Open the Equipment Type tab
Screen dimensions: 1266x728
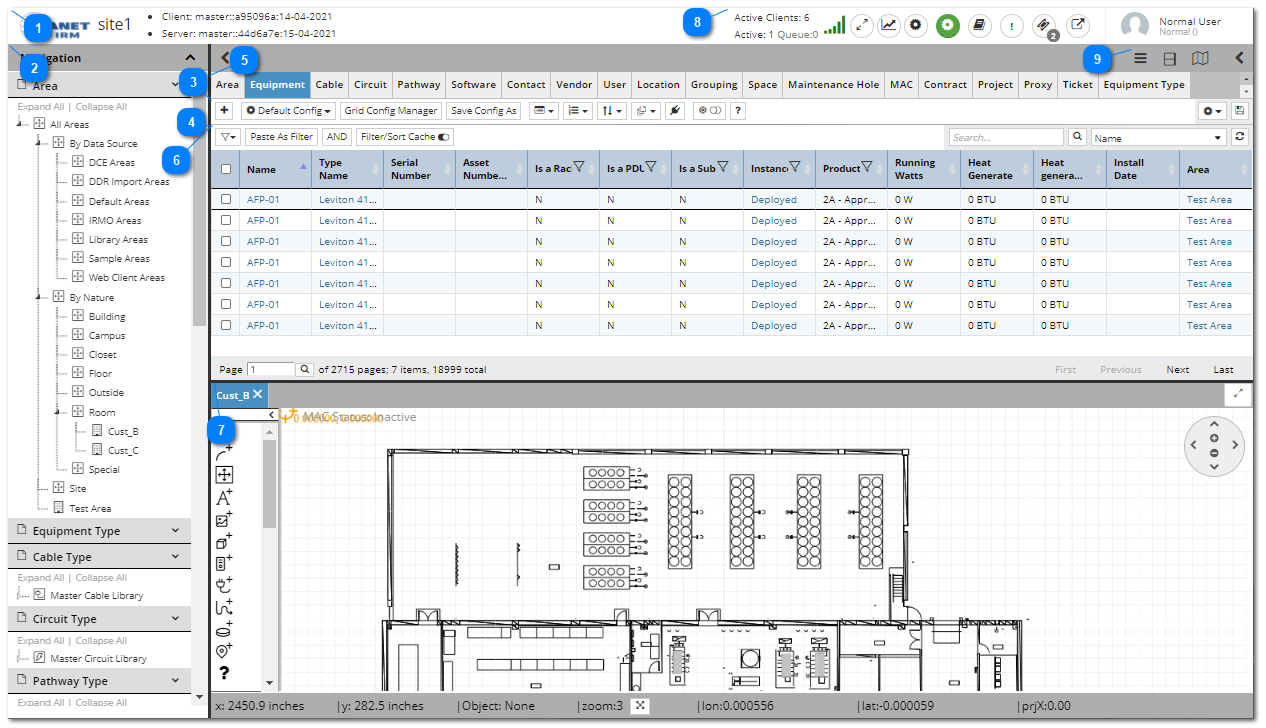pos(1144,85)
